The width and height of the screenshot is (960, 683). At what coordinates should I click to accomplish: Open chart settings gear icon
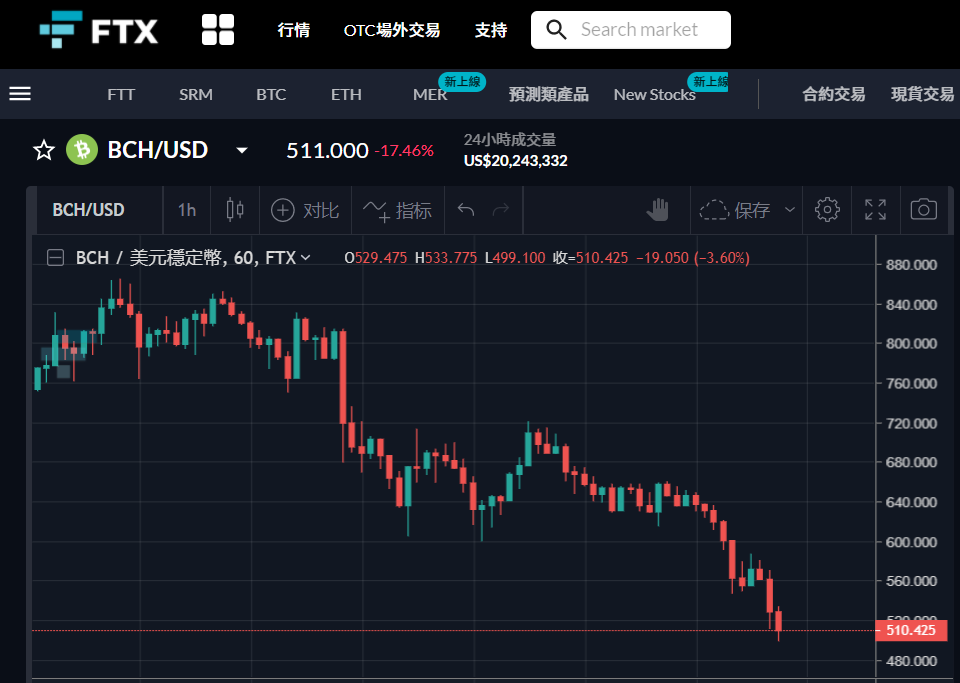pos(827,210)
